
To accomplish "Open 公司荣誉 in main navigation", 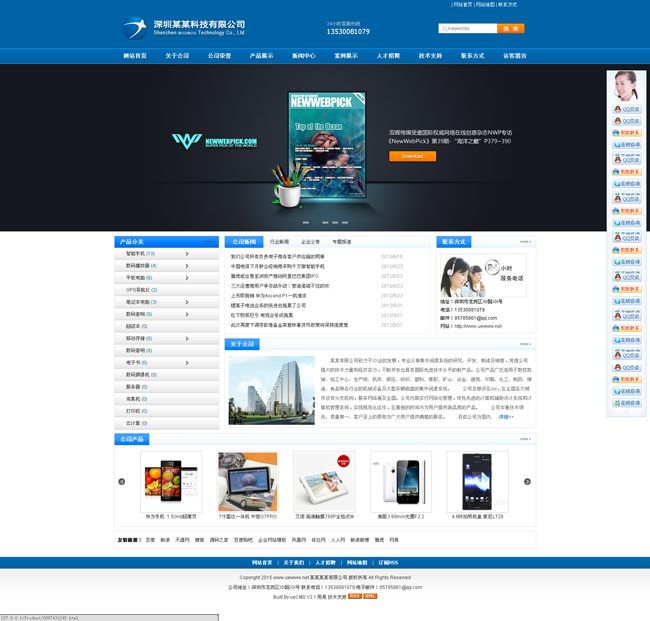I will pos(219,56).
